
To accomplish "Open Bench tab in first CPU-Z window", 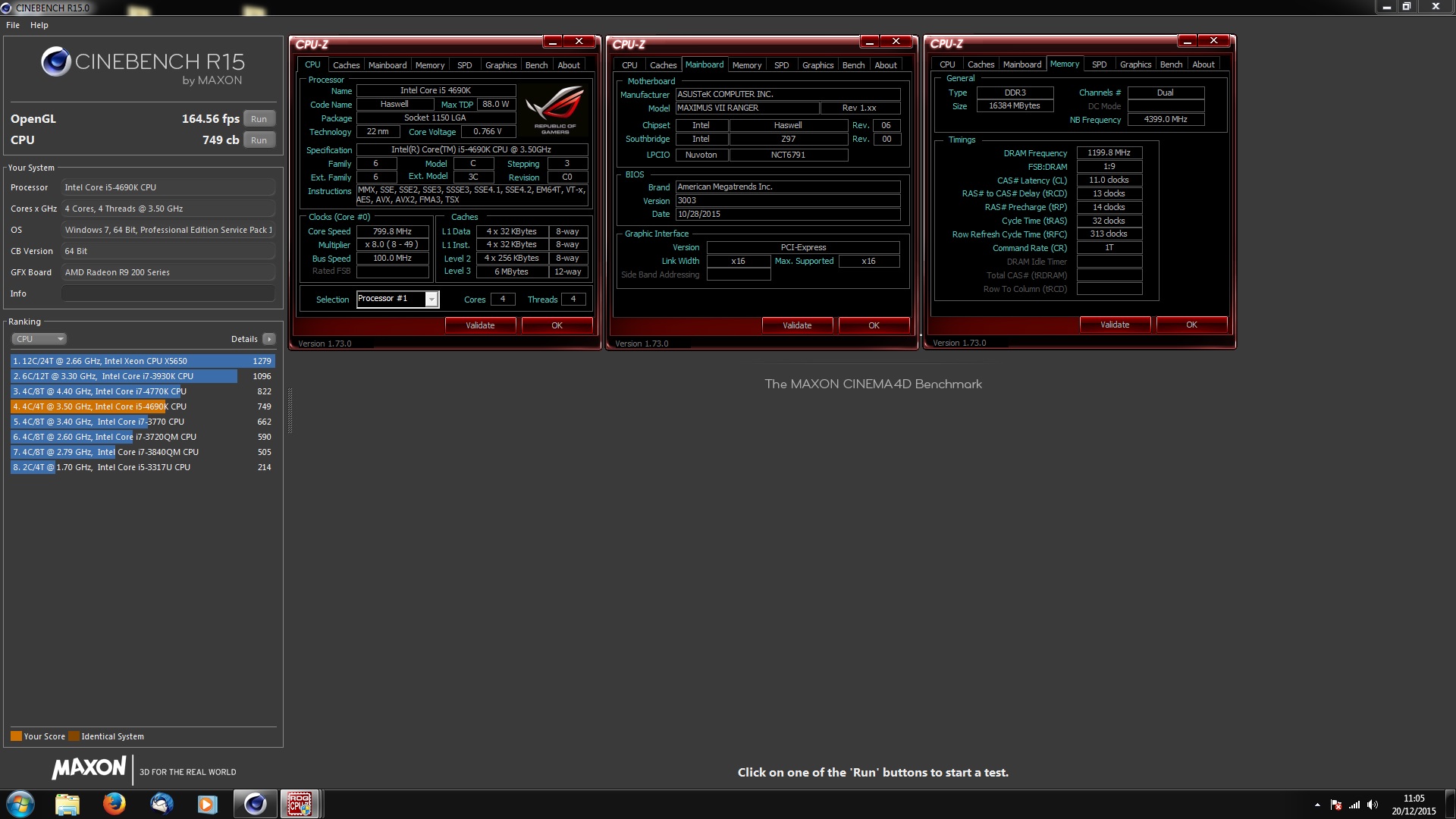I will point(536,65).
